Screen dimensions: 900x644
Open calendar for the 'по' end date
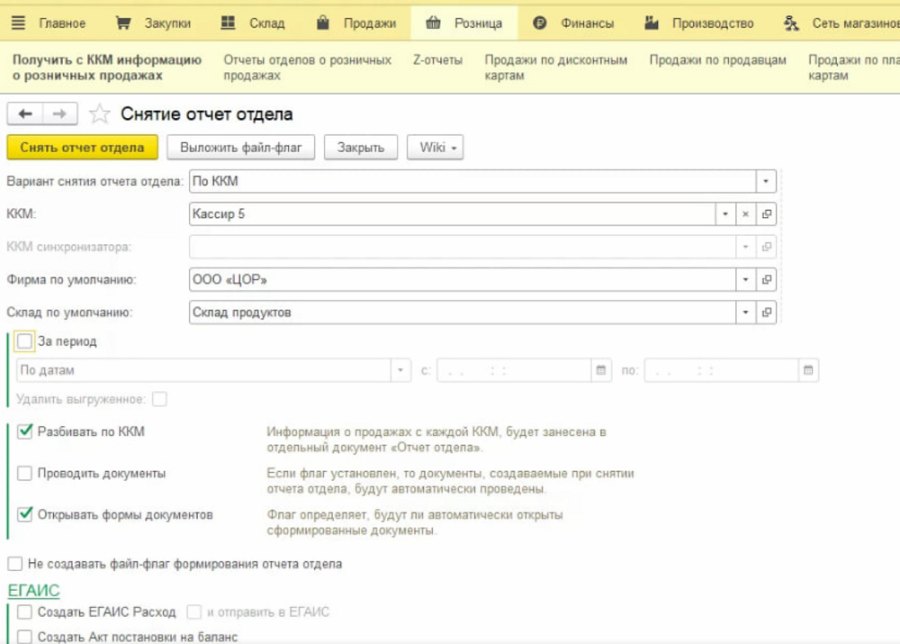808,370
